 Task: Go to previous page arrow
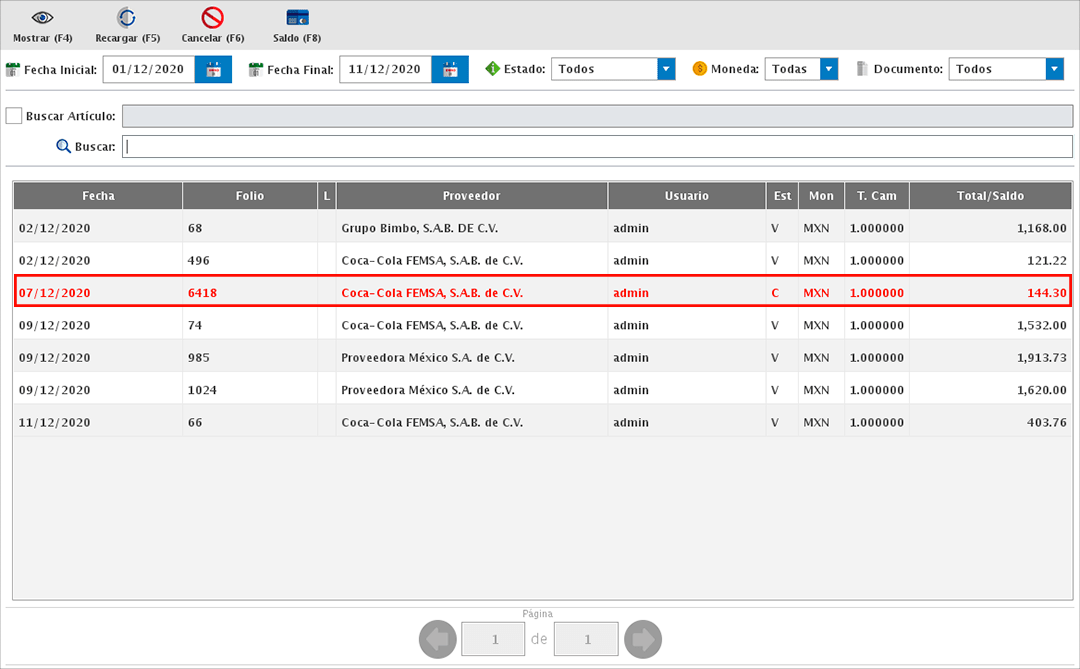[437, 639]
